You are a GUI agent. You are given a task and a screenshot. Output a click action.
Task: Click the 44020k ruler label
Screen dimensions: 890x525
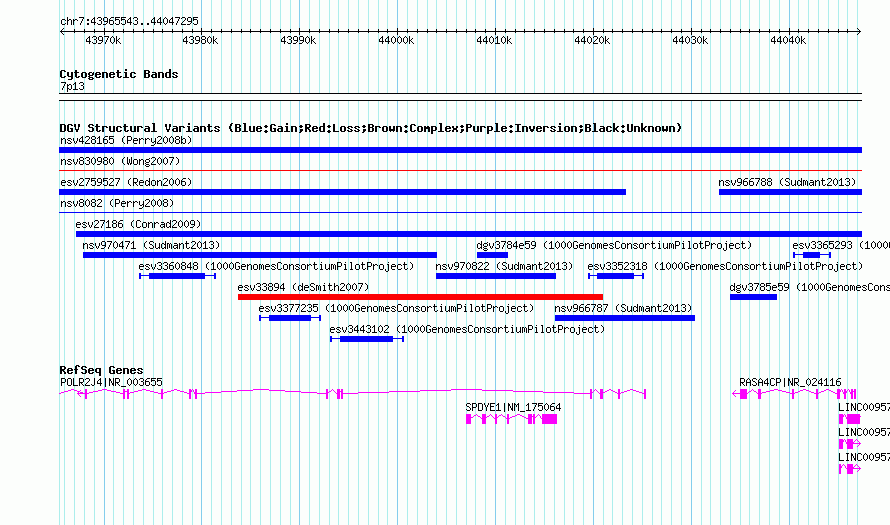592,40
